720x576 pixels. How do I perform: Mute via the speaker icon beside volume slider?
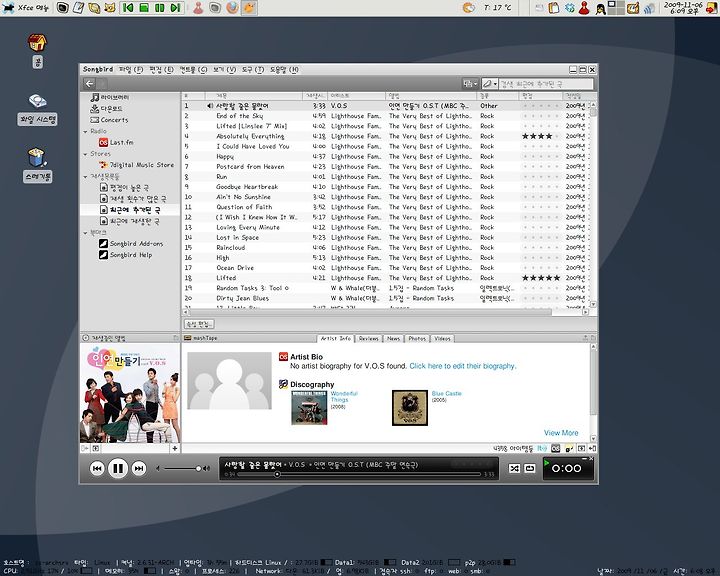(x=206, y=469)
